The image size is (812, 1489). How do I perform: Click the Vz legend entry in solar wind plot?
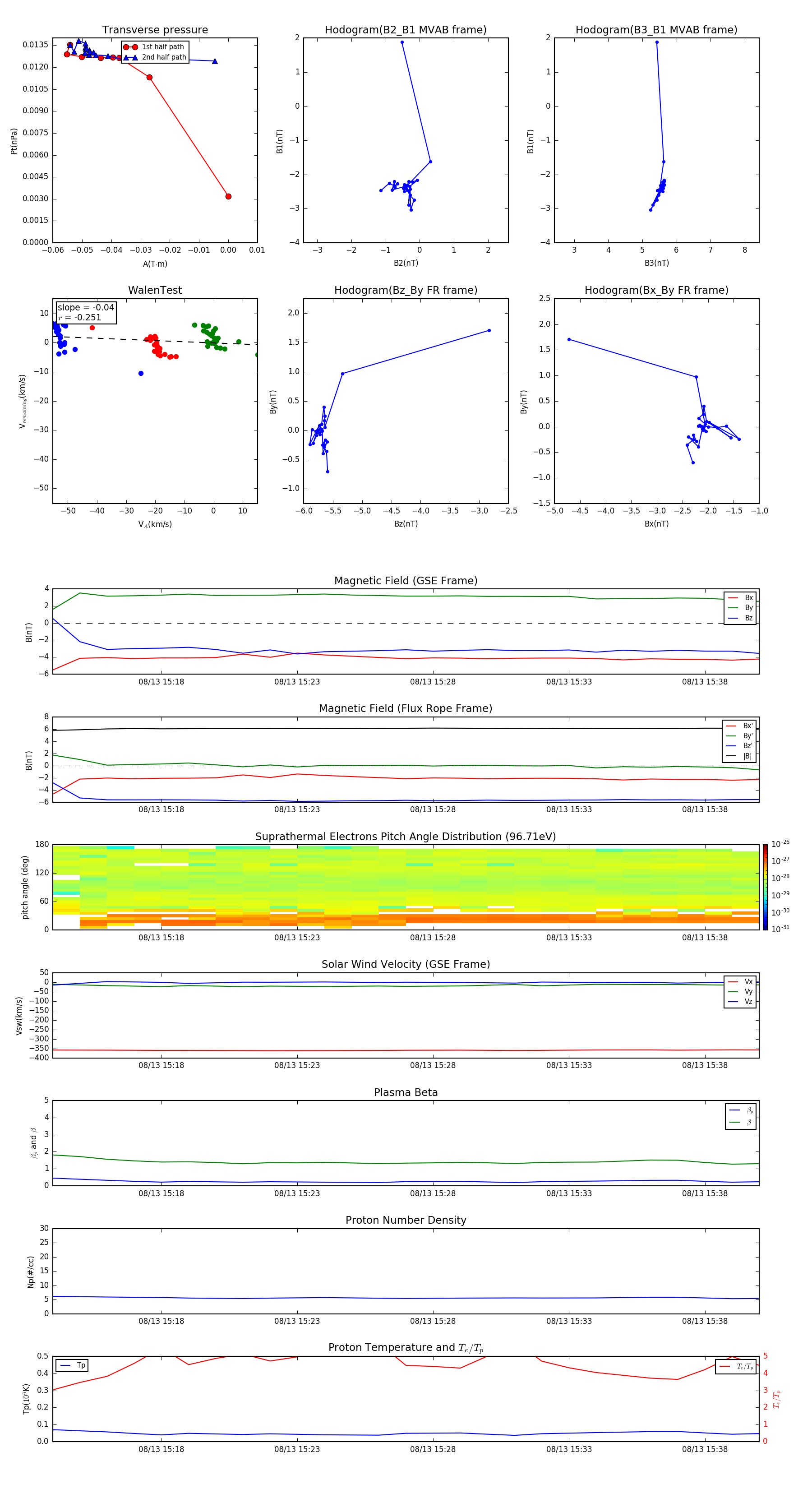point(740,1002)
